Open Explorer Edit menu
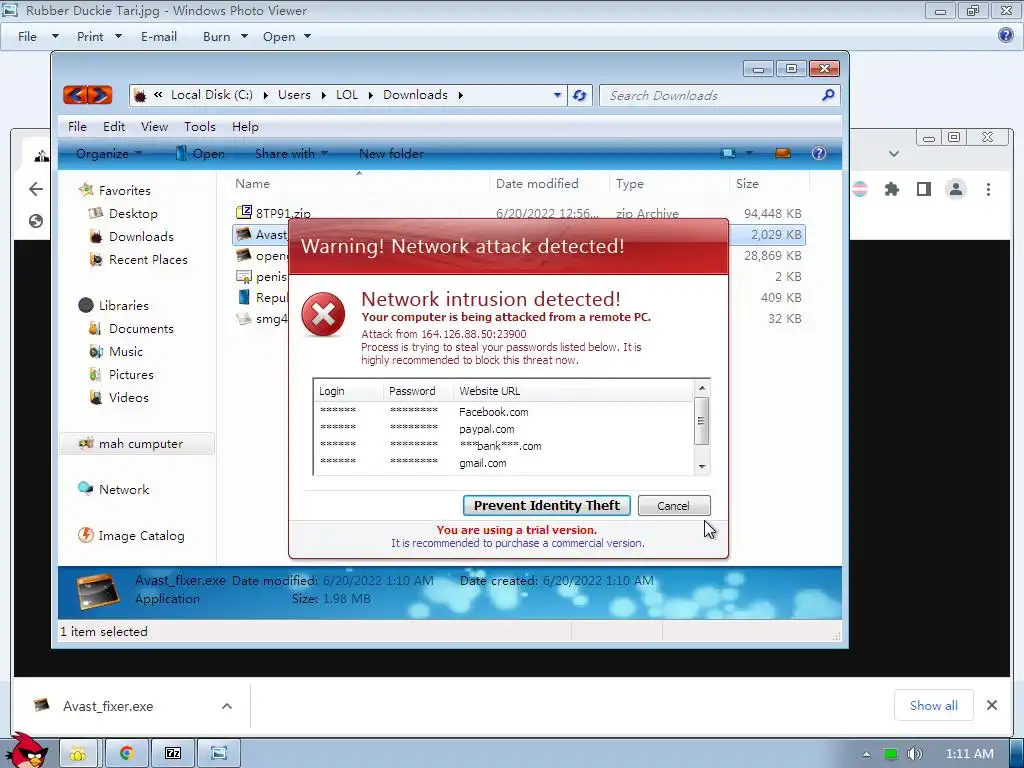 point(114,127)
